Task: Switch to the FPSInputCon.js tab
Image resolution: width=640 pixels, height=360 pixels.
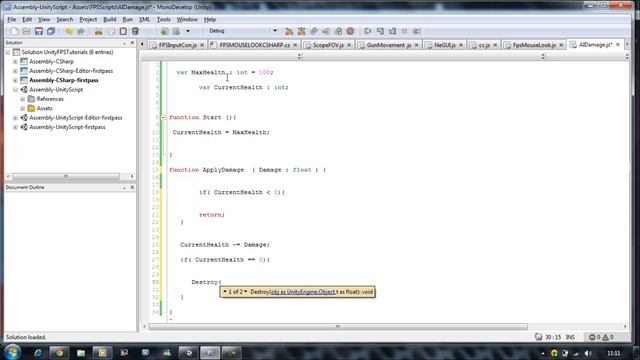Action: coord(178,45)
